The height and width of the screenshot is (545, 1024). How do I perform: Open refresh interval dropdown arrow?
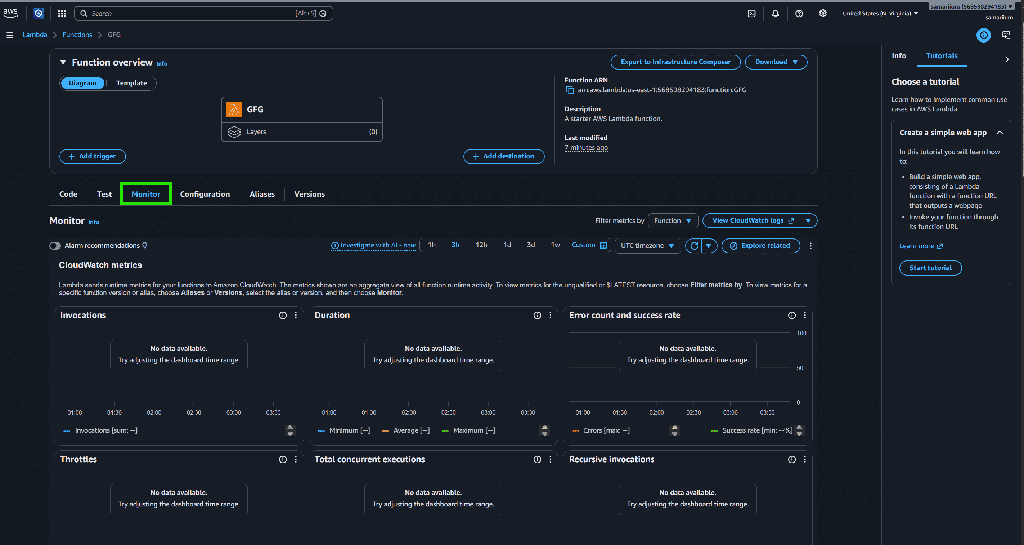click(709, 246)
